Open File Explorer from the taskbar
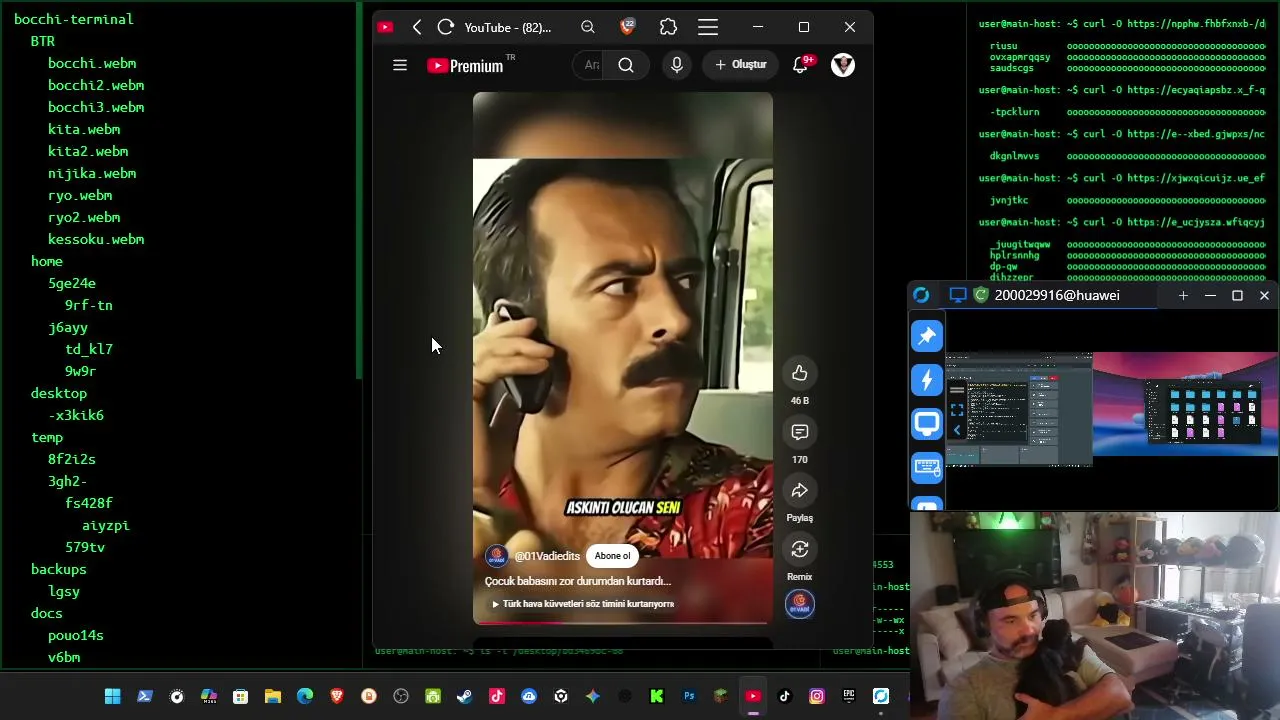This screenshot has width=1280, height=720. [x=273, y=696]
